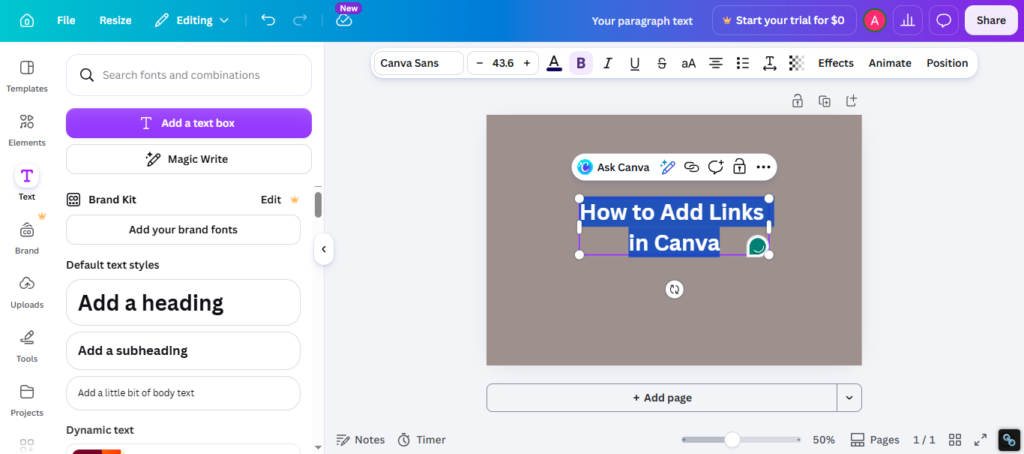Open Uploads in the sidebar
The image size is (1024, 454).
(x=27, y=292)
